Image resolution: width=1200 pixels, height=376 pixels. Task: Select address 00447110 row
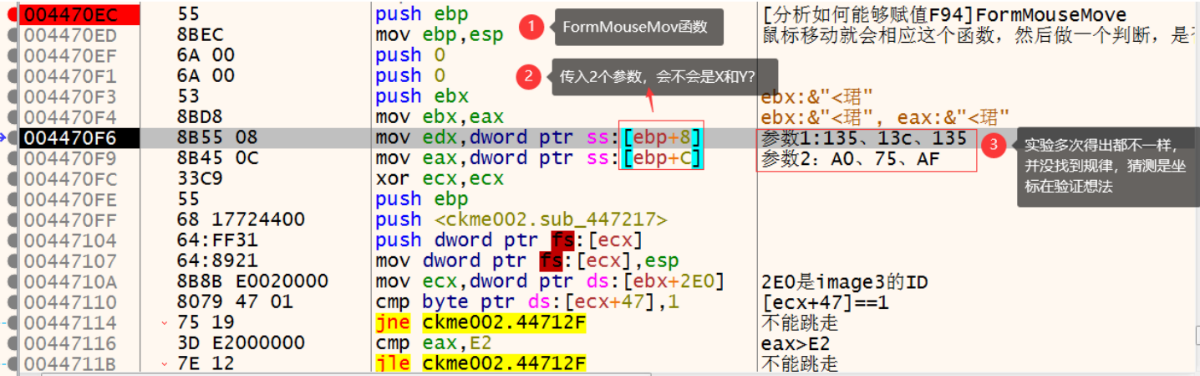pyautogui.click(x=70, y=301)
